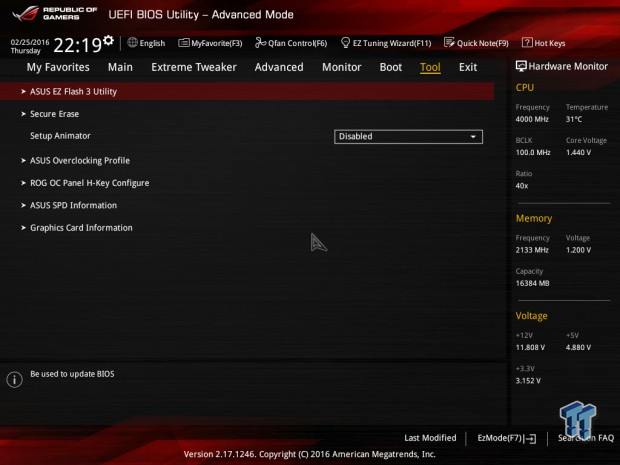Open the Boot tab

click(391, 67)
